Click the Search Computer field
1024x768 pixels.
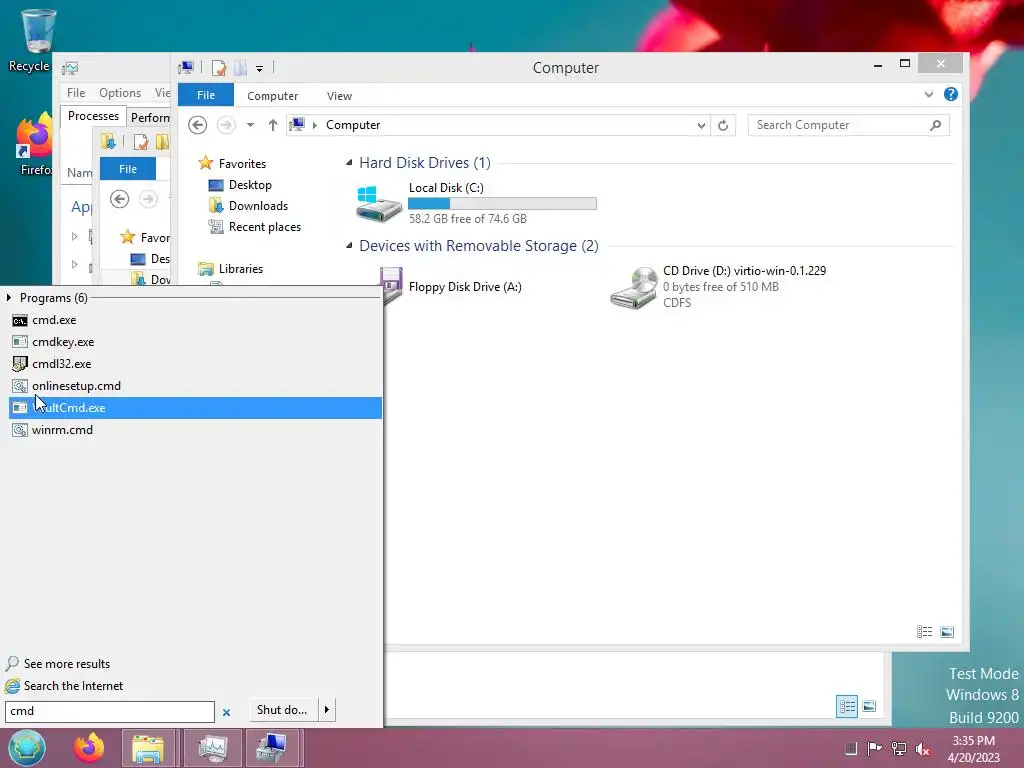tap(848, 125)
